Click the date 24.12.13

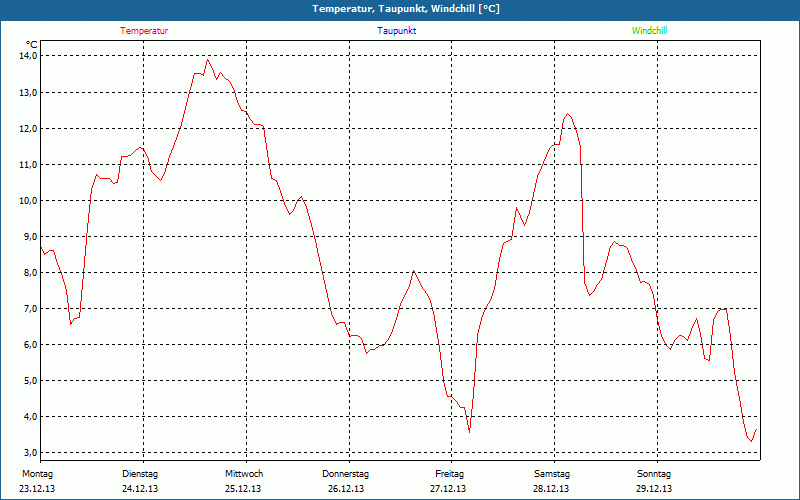click(140, 489)
